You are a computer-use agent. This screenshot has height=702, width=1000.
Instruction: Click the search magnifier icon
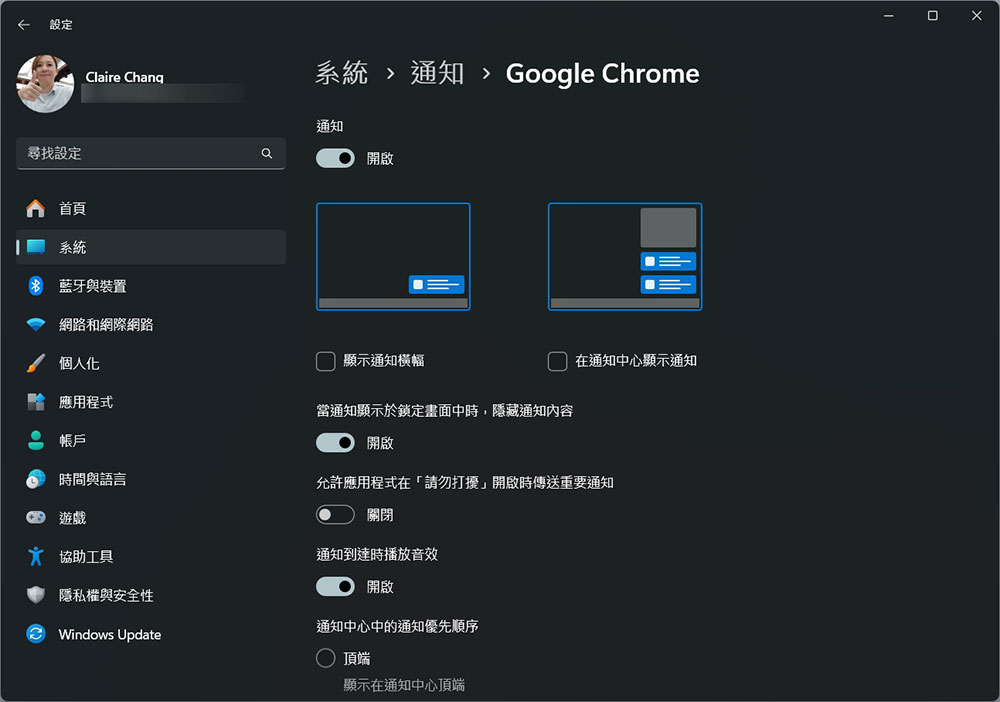pyautogui.click(x=267, y=153)
